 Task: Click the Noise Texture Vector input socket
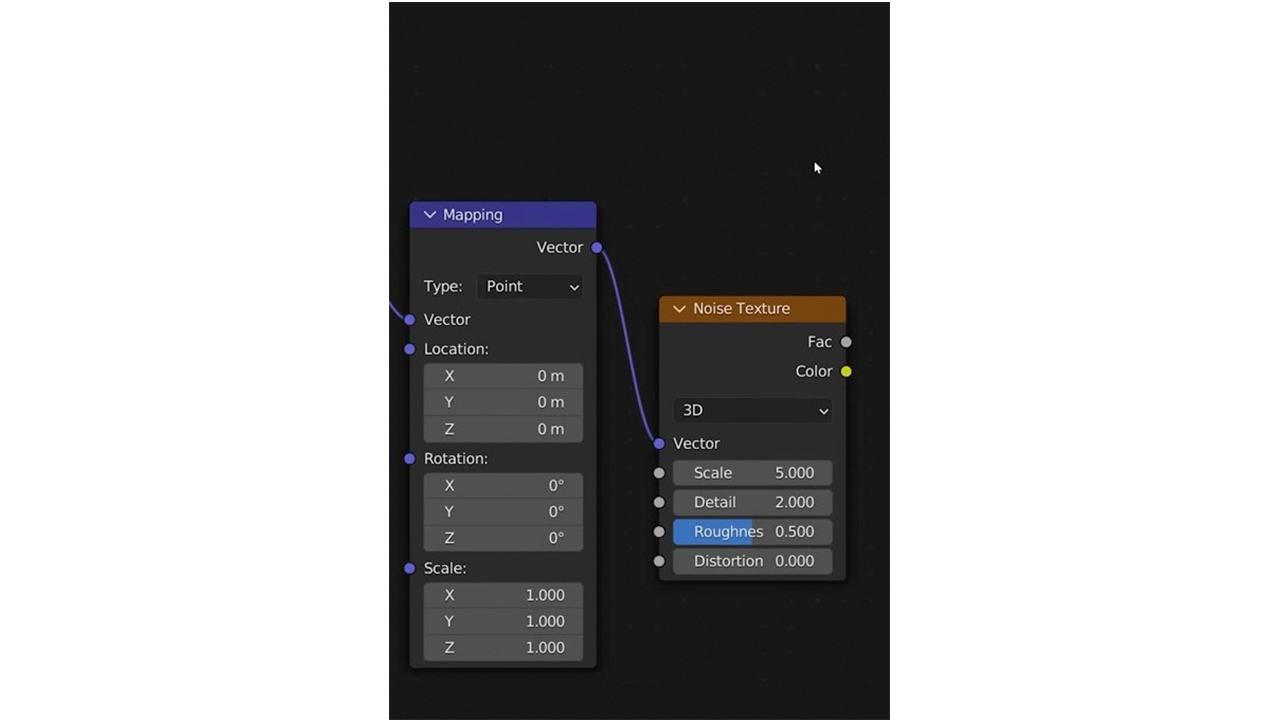(659, 444)
